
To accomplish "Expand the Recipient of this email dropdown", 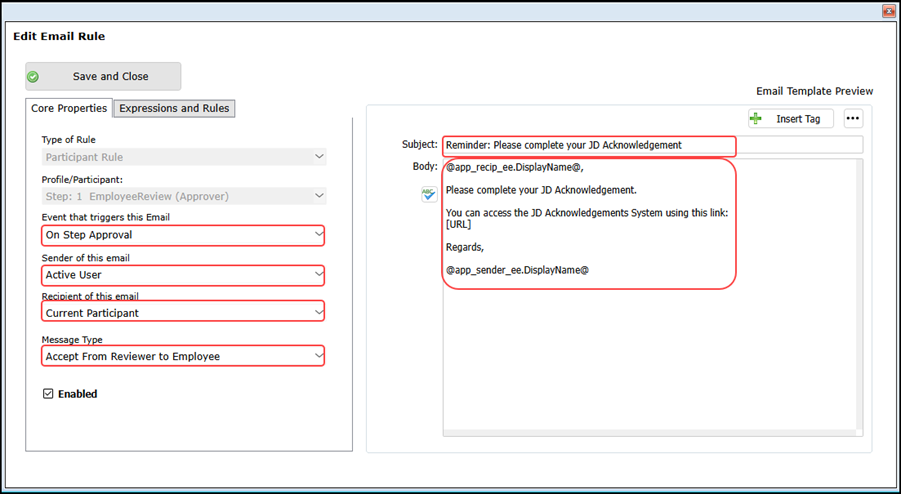I will click(318, 313).
